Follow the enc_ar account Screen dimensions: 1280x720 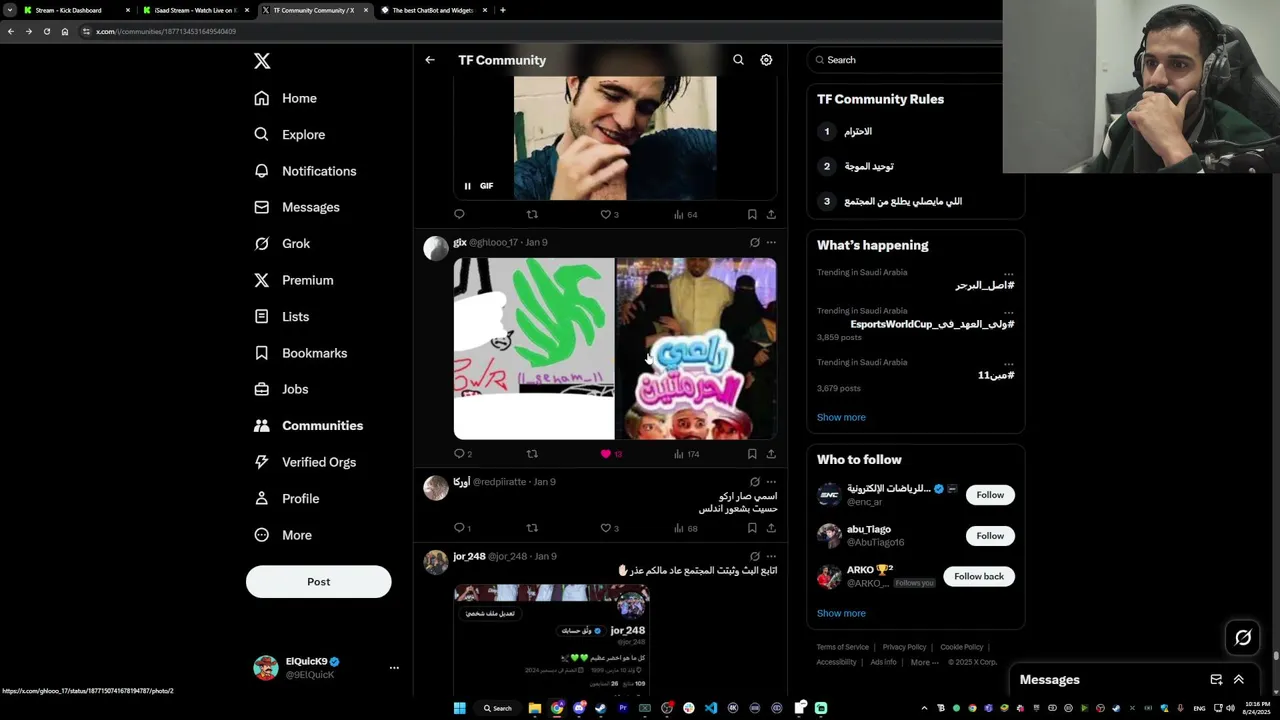[x=990, y=495]
